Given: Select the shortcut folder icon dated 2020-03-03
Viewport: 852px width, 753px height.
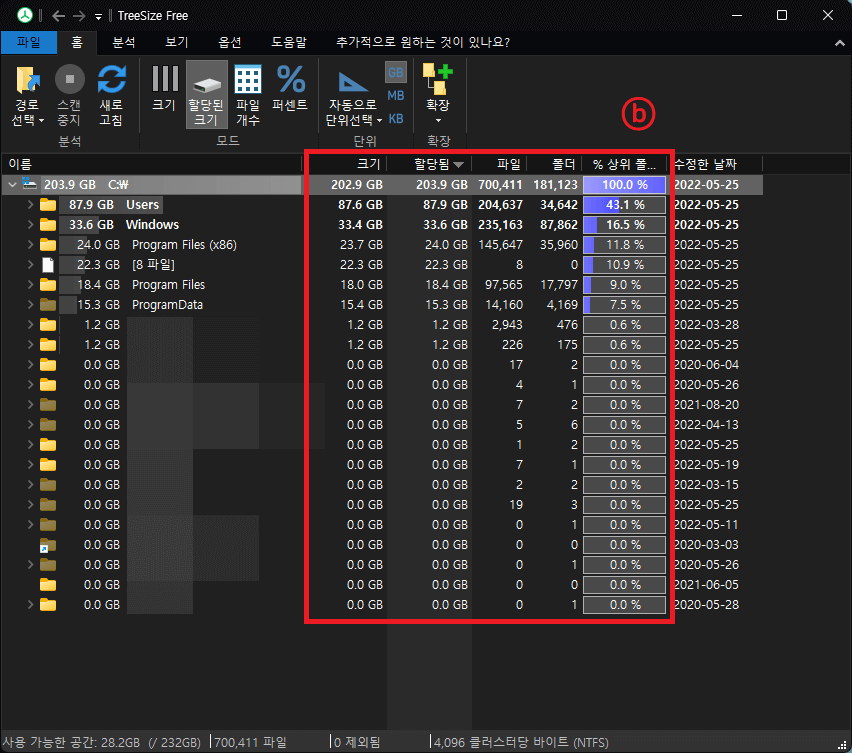Looking at the screenshot, I should tap(48, 545).
